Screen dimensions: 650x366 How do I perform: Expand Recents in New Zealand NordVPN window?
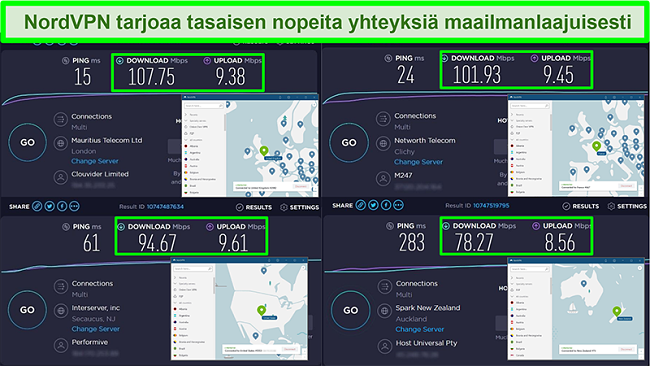(512, 278)
